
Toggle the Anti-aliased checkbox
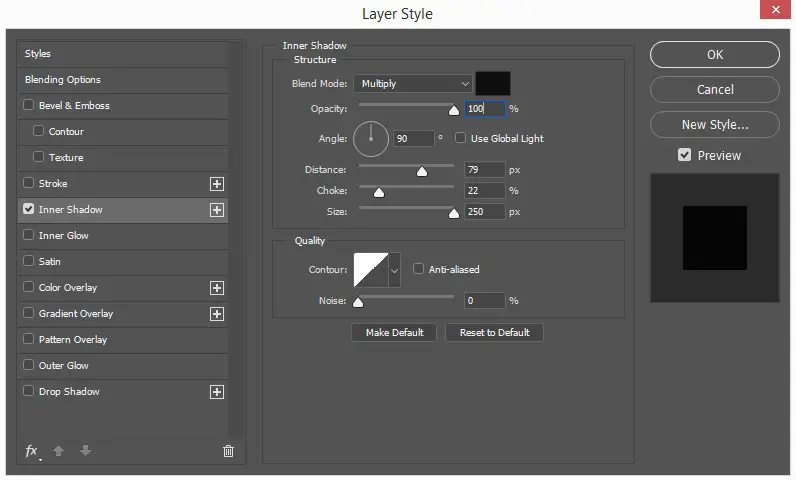pyautogui.click(x=418, y=268)
